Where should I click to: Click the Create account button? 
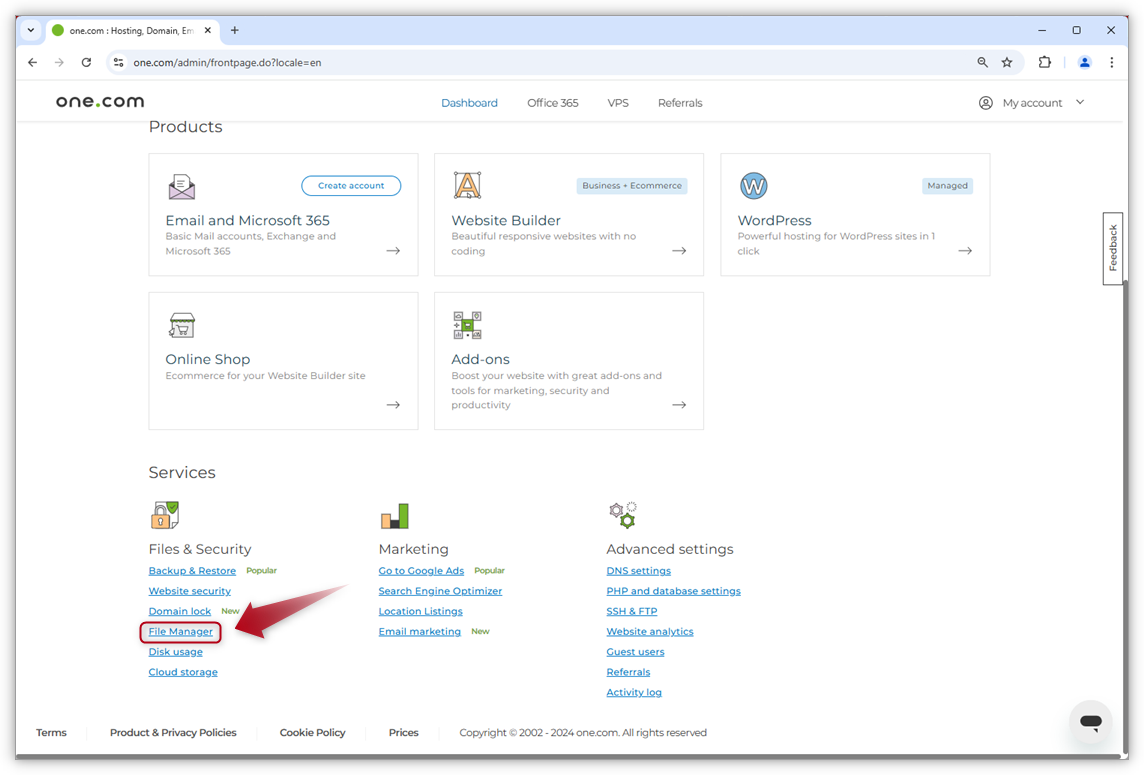pyautogui.click(x=350, y=185)
